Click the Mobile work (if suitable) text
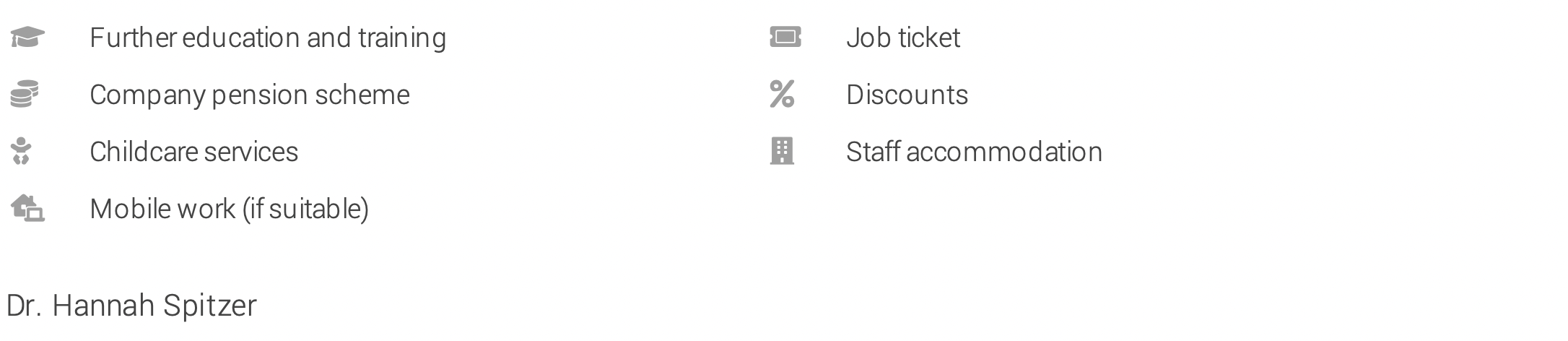 tap(230, 209)
